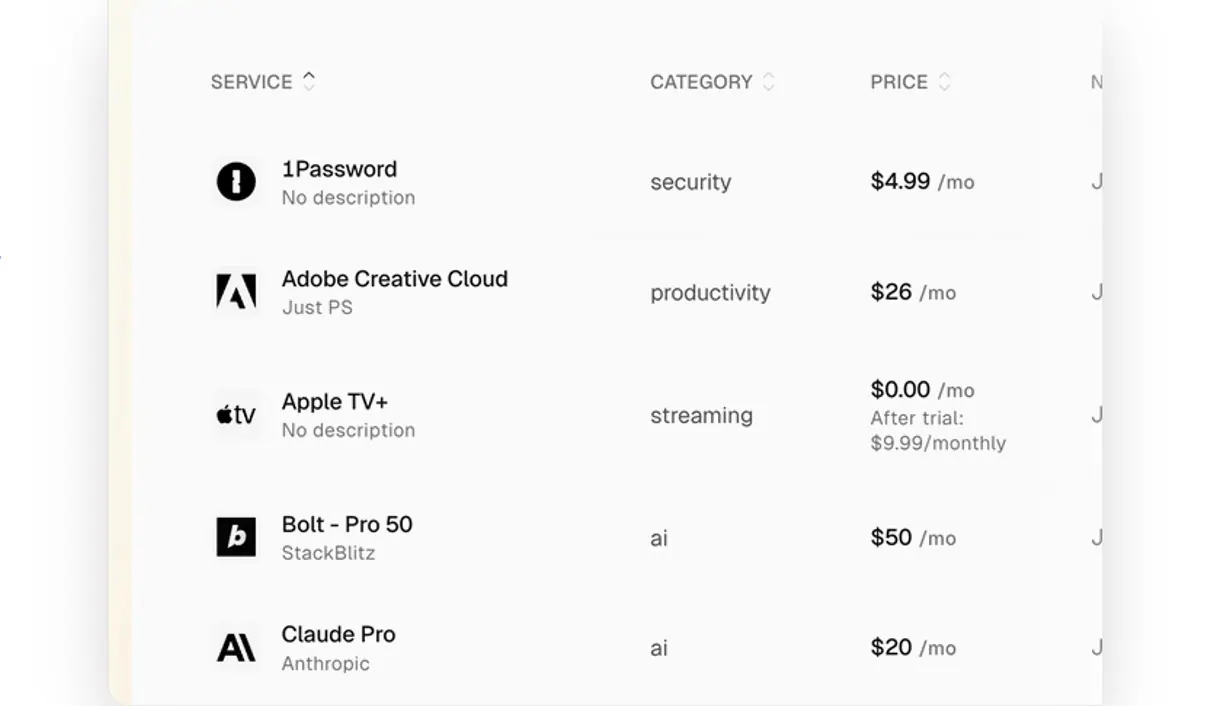
Task: Click the 1Password keyhole logo icon
Action: pyautogui.click(x=236, y=182)
